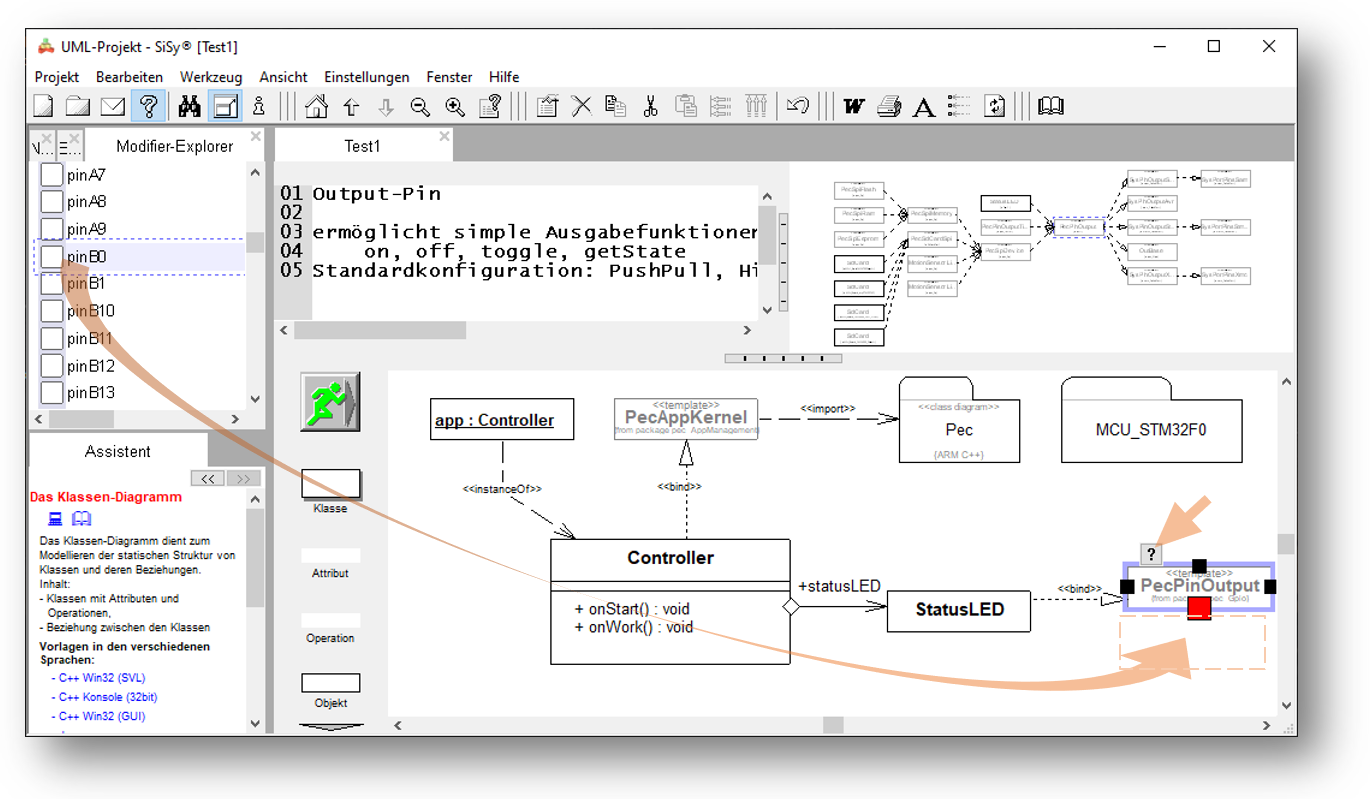Screen dimensions: 1370x799
Task: Click the red handle on PecPinOutput
Action: [x=1199, y=607]
